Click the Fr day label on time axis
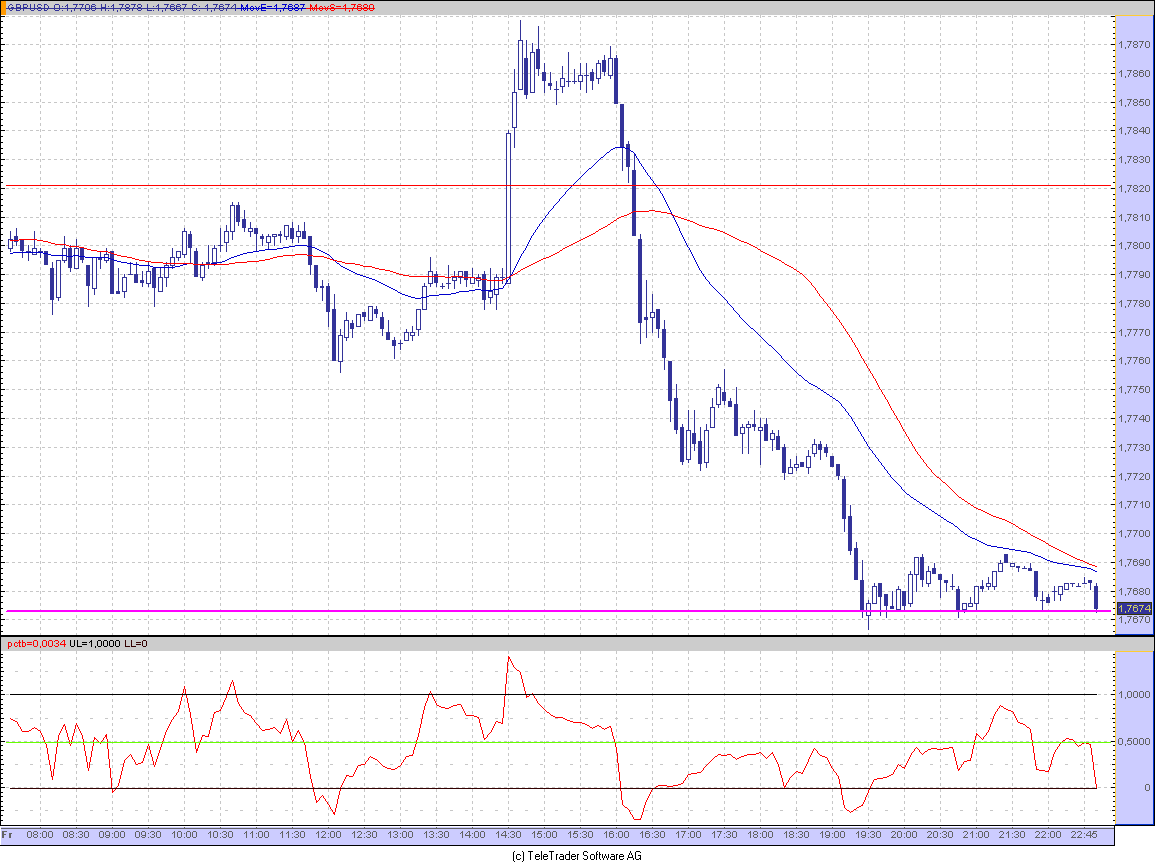The image size is (1155, 862). (7, 835)
